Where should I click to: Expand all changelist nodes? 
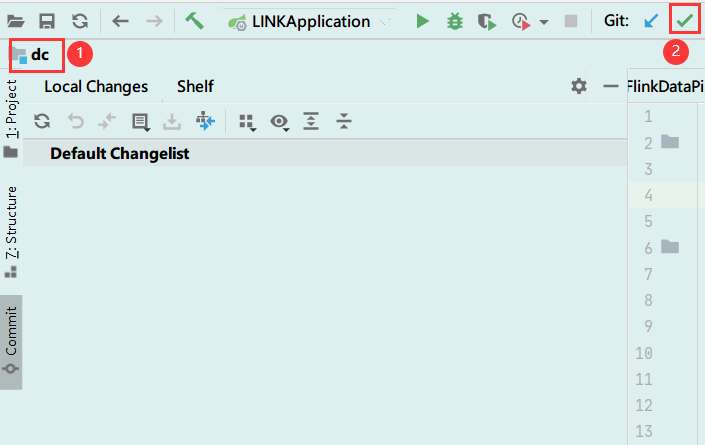click(311, 121)
